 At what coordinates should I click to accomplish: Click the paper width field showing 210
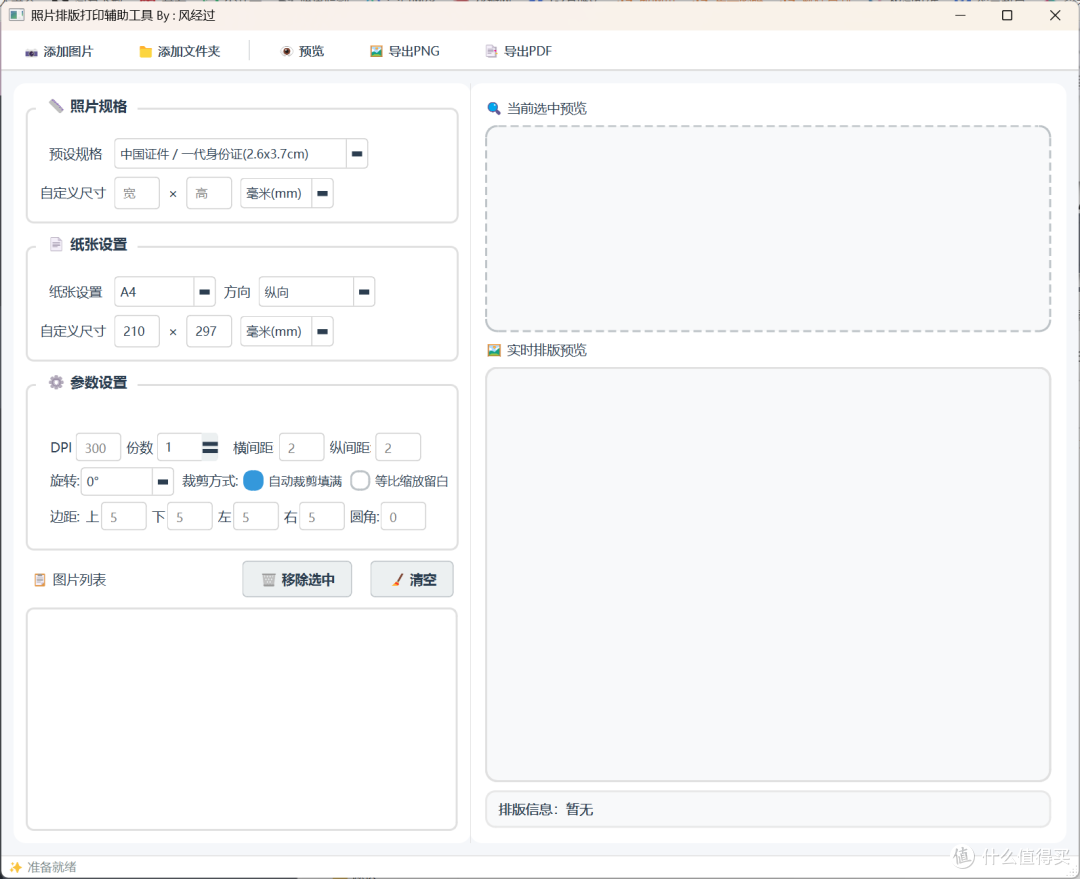[137, 331]
